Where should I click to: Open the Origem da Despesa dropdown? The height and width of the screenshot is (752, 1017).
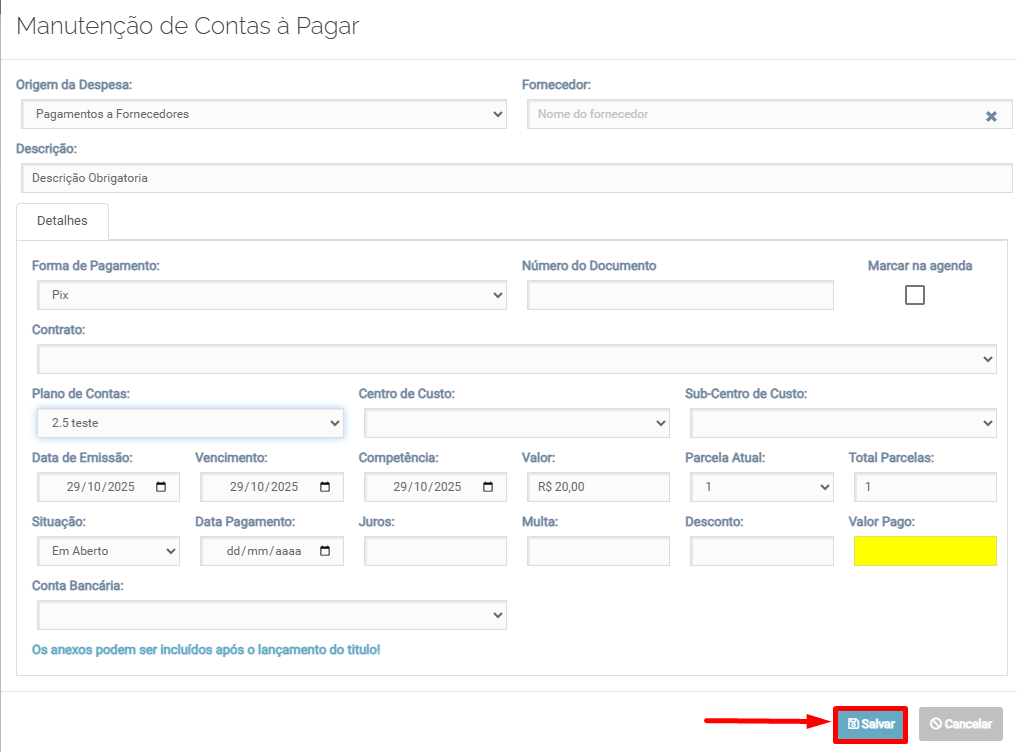[263, 114]
